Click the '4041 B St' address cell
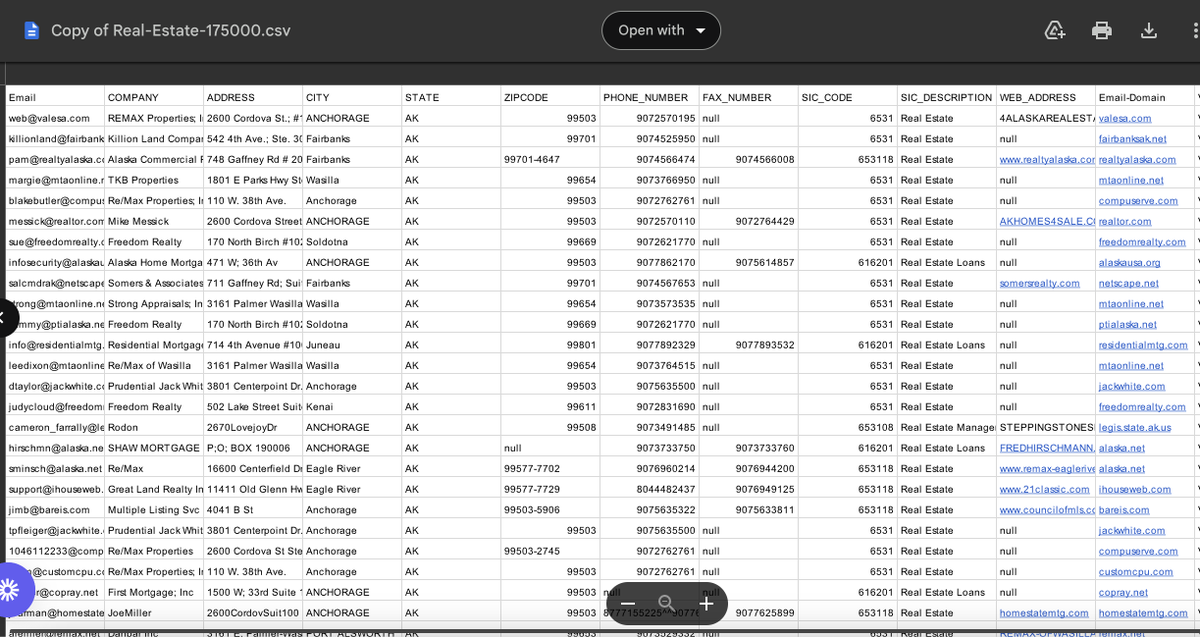Viewport: 1200px width, 637px height. tap(253, 510)
